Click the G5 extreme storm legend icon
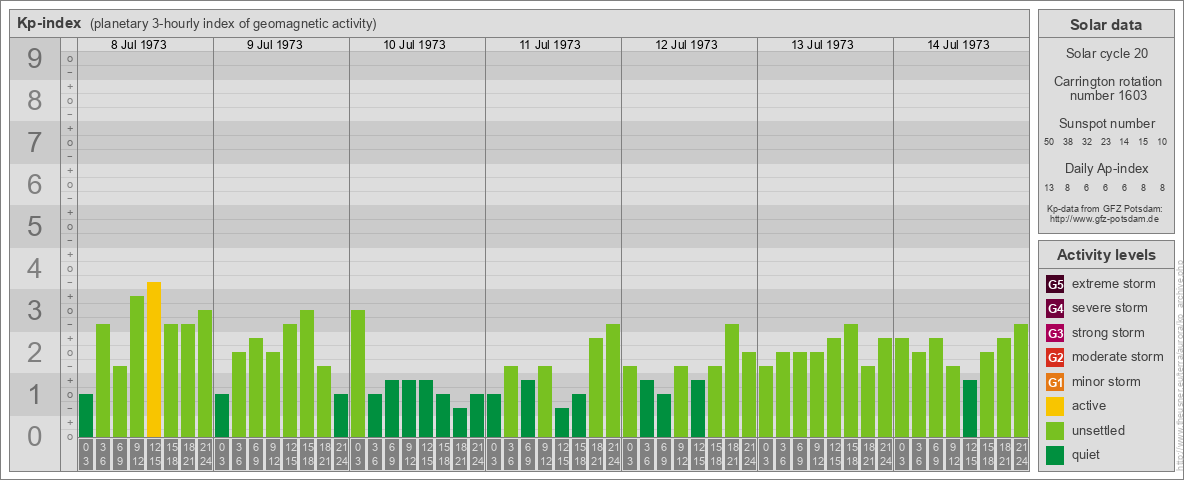This screenshot has height=480, width=1184. point(1055,285)
